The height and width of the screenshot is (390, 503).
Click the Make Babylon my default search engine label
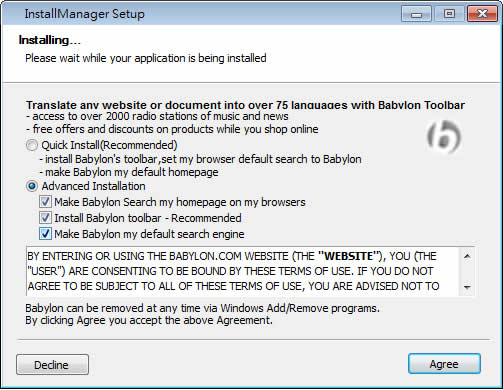tap(149, 234)
